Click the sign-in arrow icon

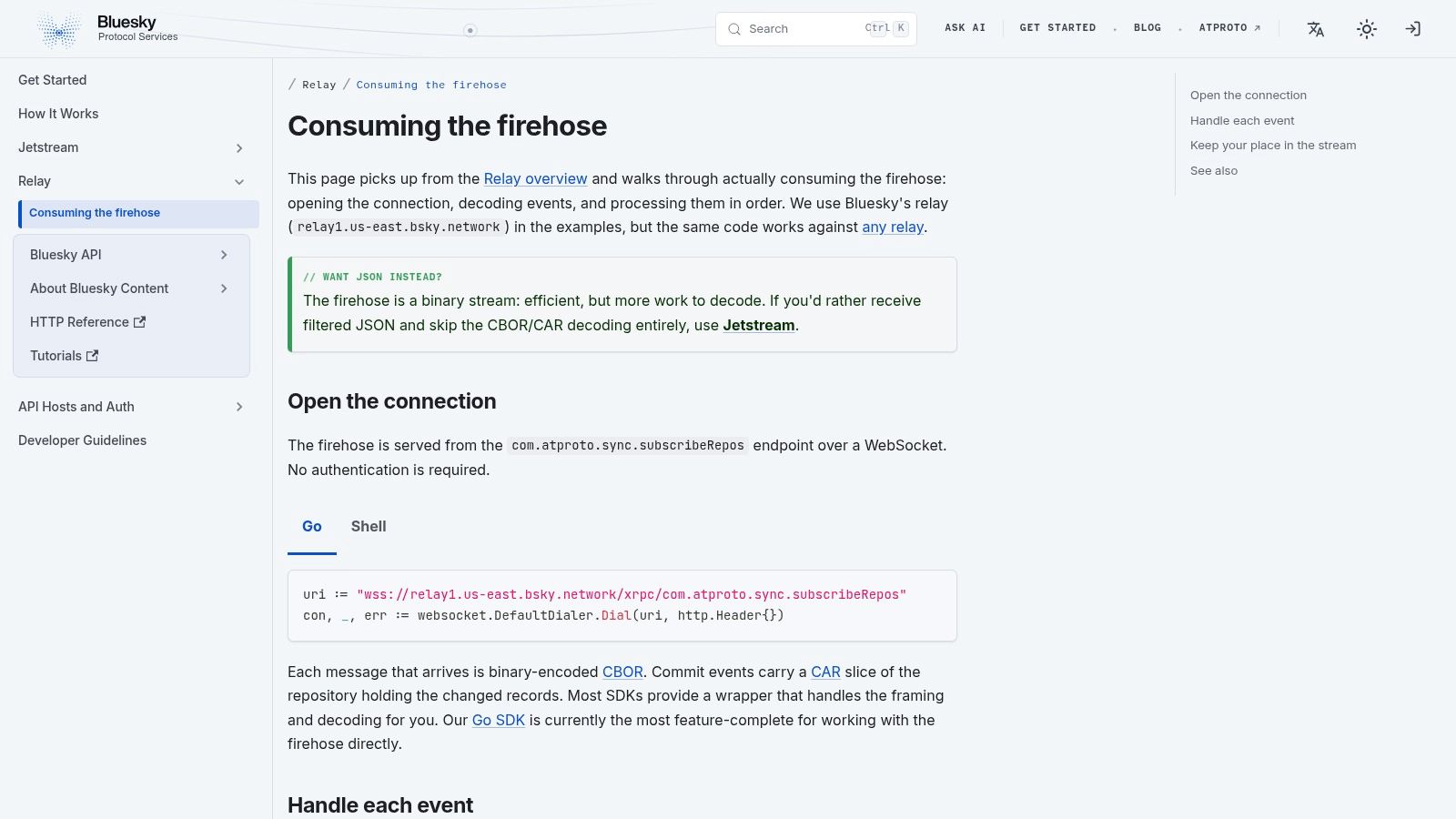[1412, 29]
